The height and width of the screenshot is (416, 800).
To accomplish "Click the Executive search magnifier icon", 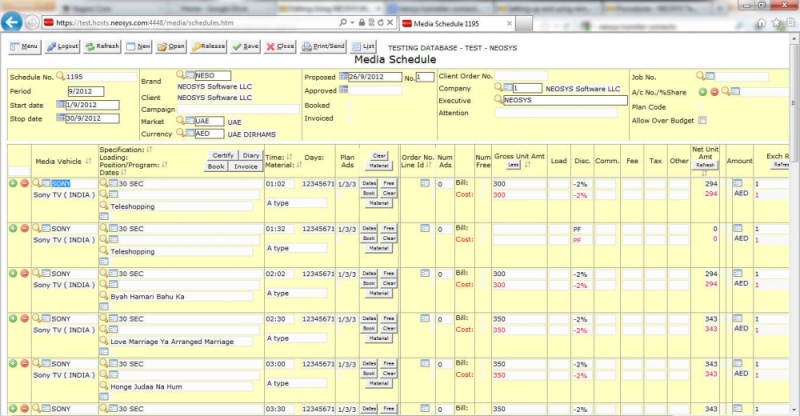I will coord(498,100).
